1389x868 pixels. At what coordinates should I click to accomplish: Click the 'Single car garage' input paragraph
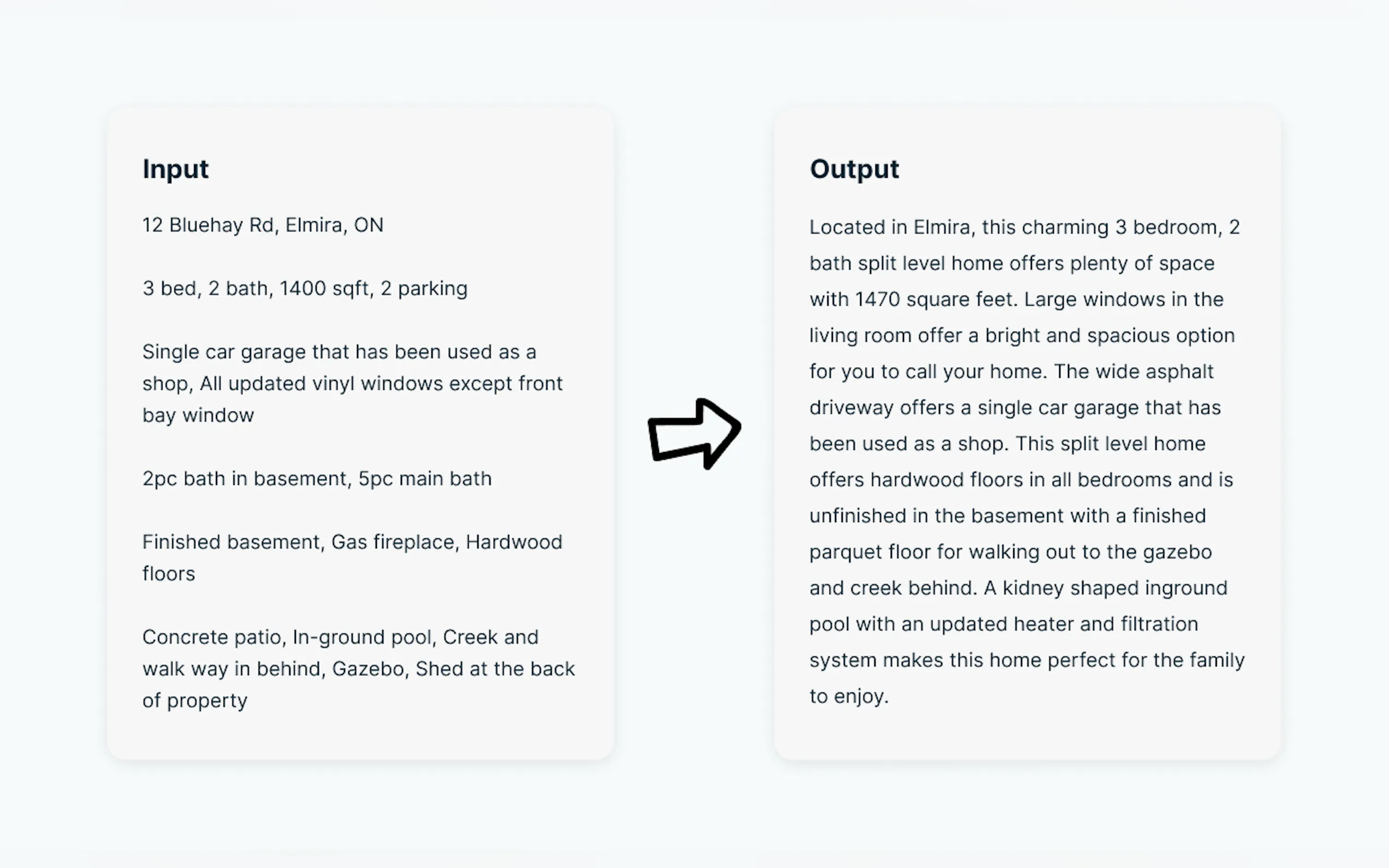(352, 383)
